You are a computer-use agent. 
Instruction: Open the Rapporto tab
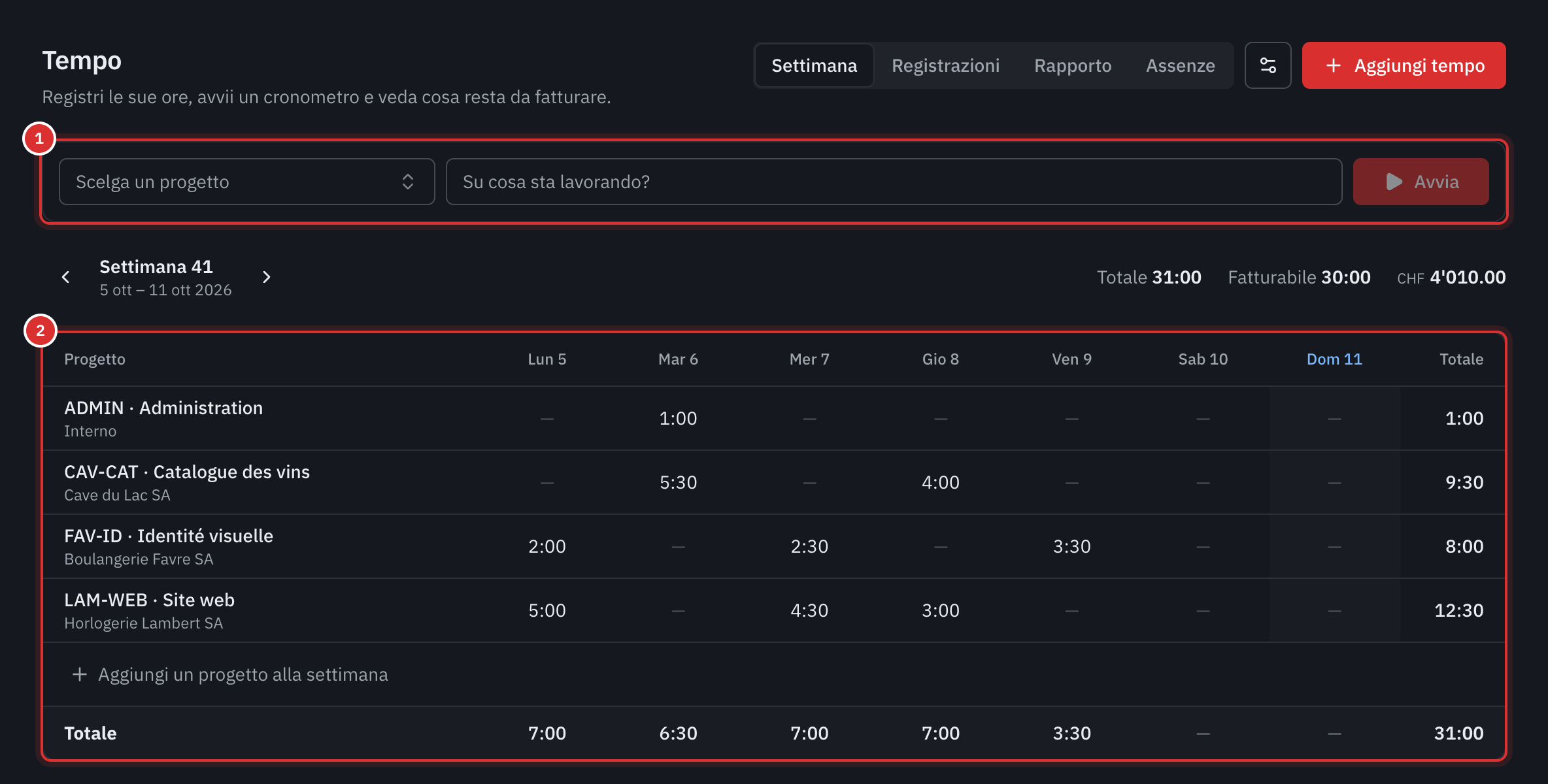[x=1072, y=65]
